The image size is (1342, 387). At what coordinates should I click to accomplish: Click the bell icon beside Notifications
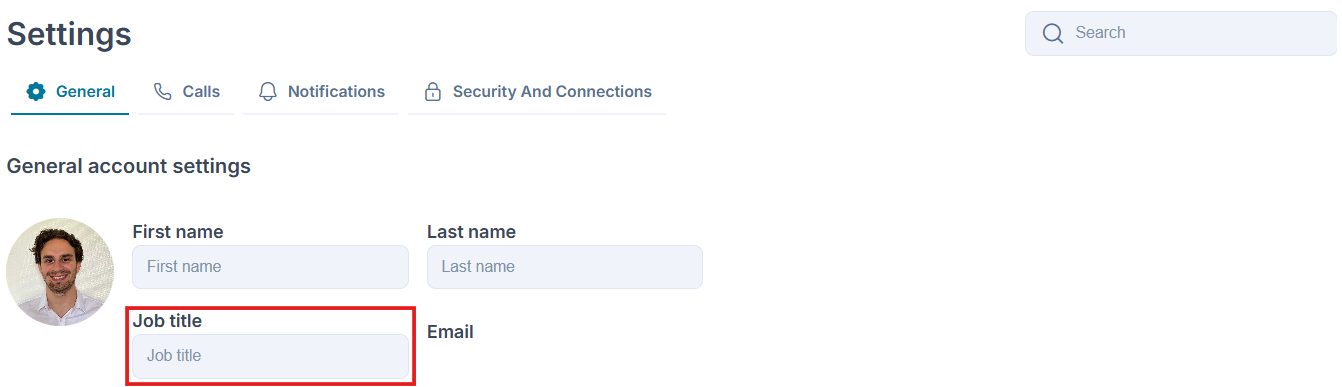click(267, 92)
